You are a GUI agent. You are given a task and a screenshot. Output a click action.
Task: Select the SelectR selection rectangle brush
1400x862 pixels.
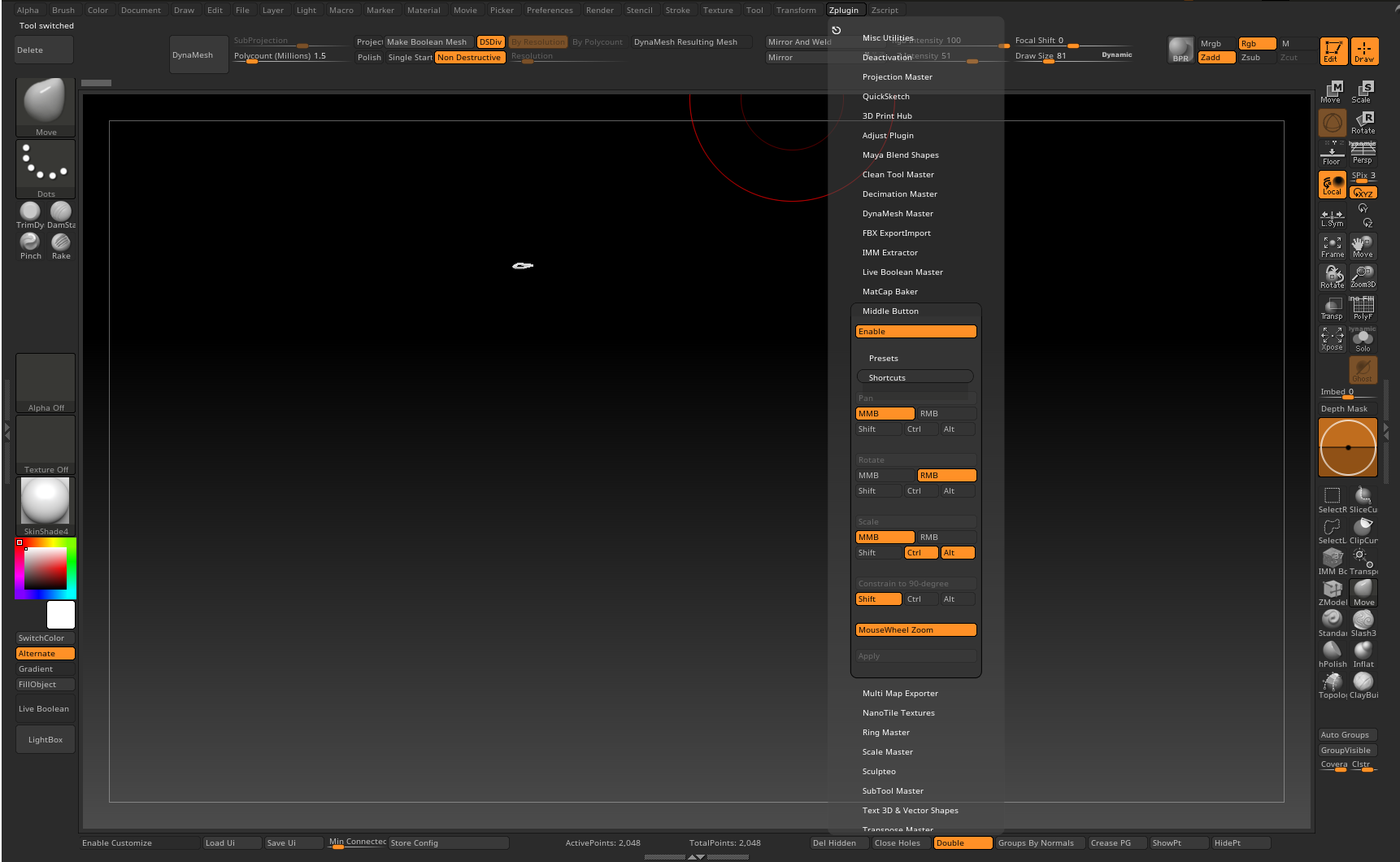click(1333, 499)
